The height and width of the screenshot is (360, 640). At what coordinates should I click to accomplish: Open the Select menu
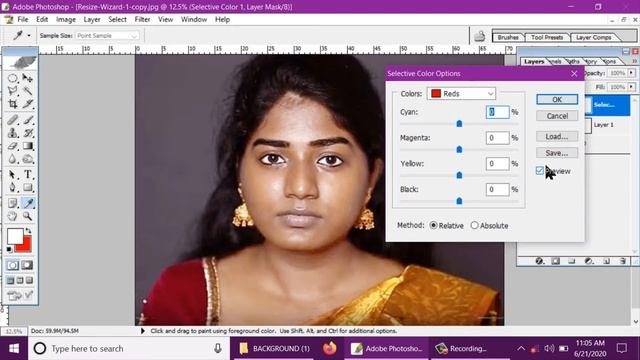tap(117, 19)
